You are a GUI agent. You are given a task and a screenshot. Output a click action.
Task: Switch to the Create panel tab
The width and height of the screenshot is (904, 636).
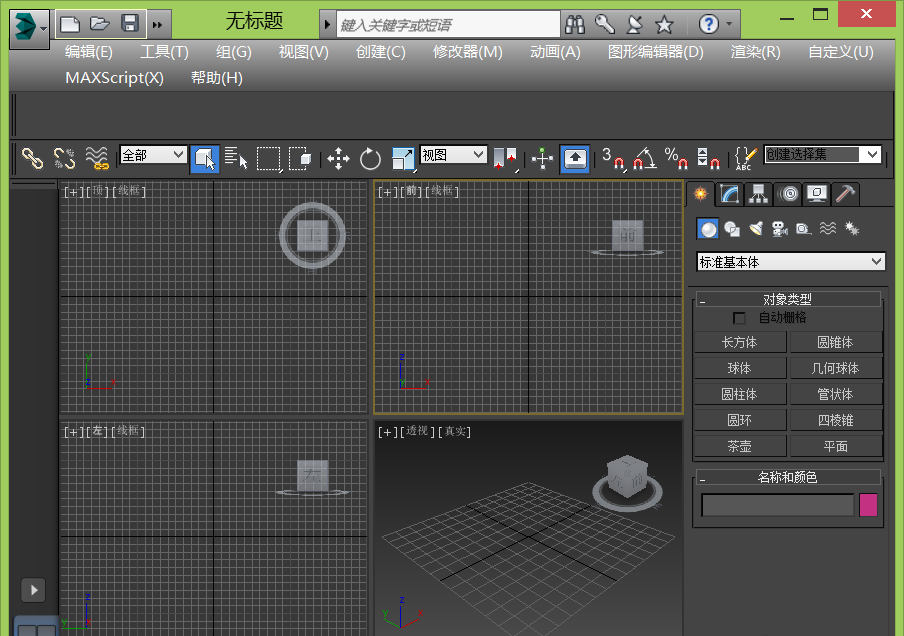[x=700, y=194]
